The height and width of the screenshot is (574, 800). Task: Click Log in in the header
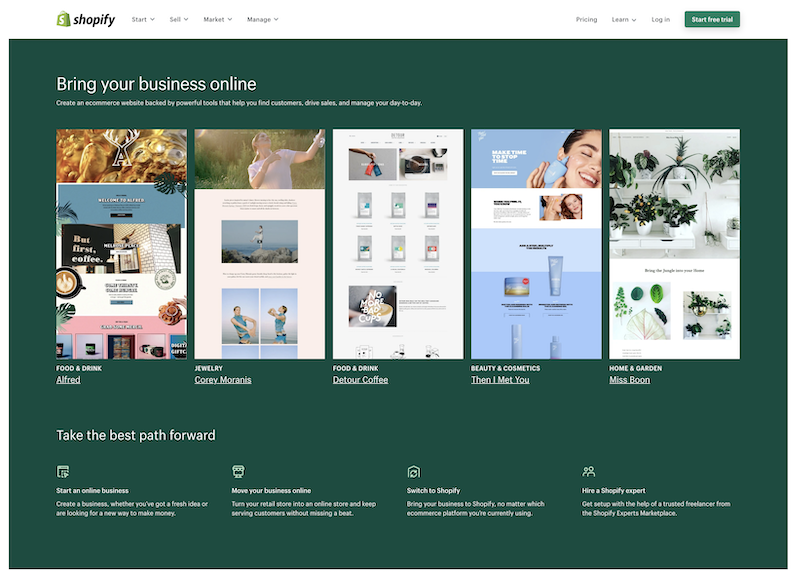click(661, 19)
